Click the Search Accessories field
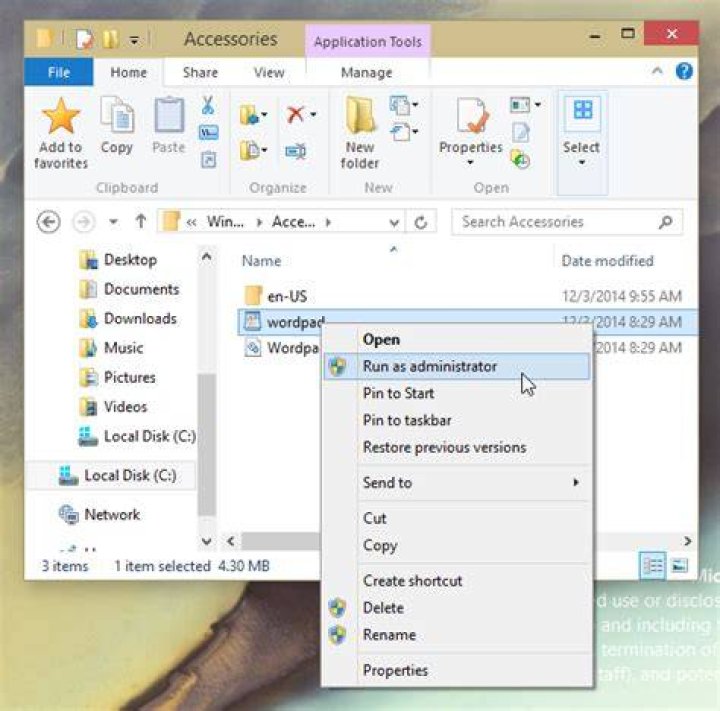This screenshot has height=711, width=720. (567, 222)
